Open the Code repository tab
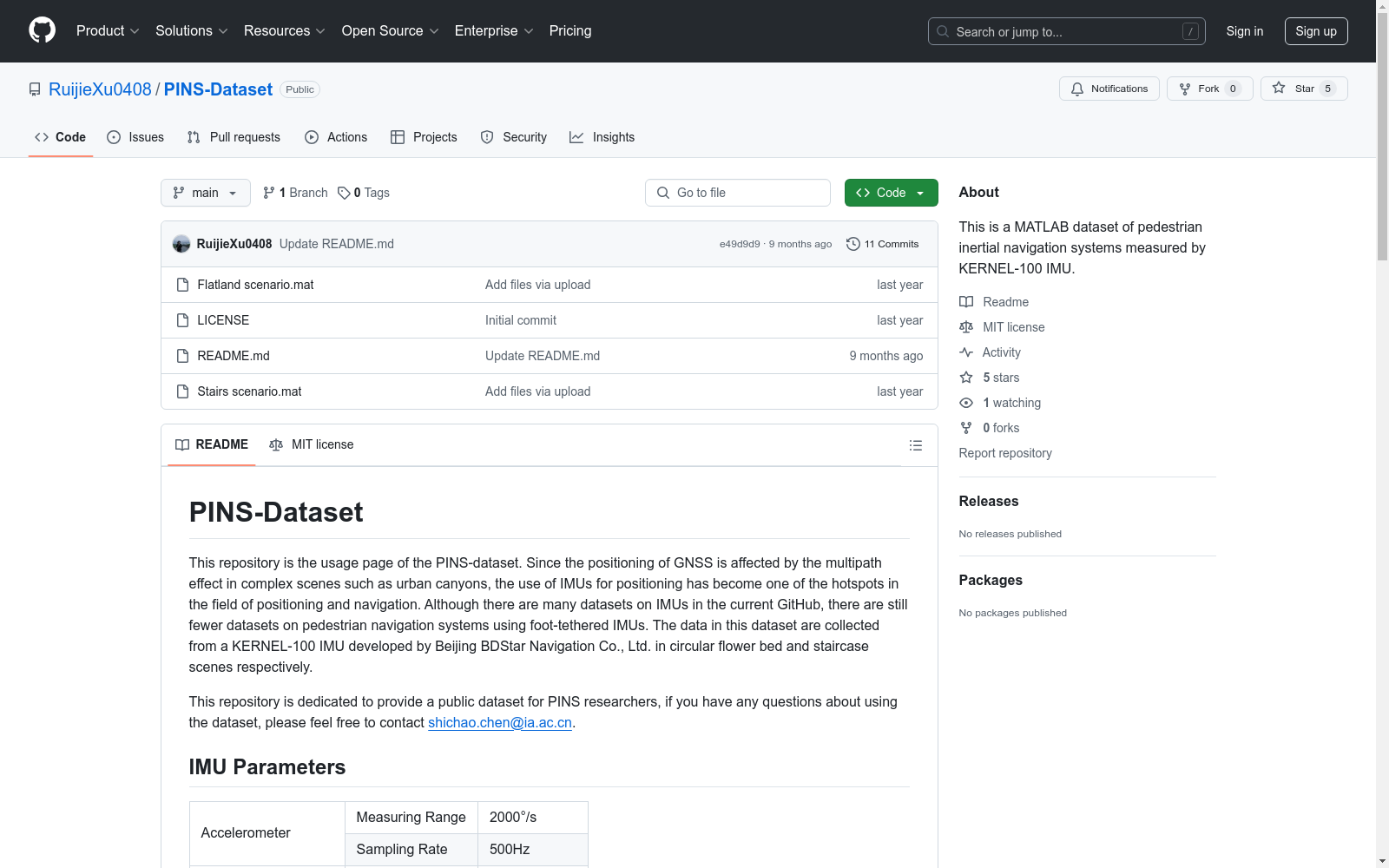Screen dimensions: 1389x868 click(x=61, y=137)
